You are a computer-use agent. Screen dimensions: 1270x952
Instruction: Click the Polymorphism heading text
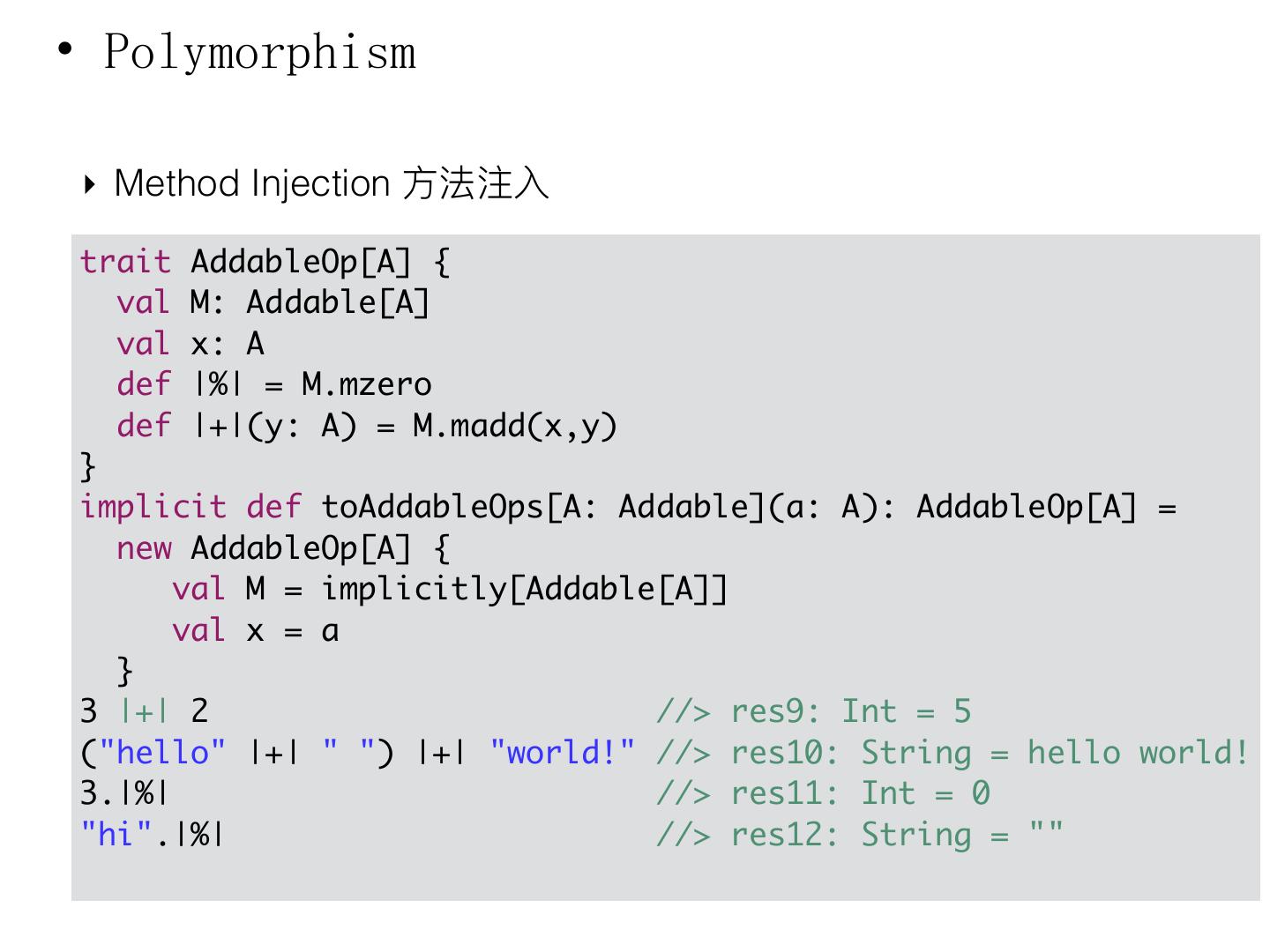pyautogui.click(x=259, y=51)
